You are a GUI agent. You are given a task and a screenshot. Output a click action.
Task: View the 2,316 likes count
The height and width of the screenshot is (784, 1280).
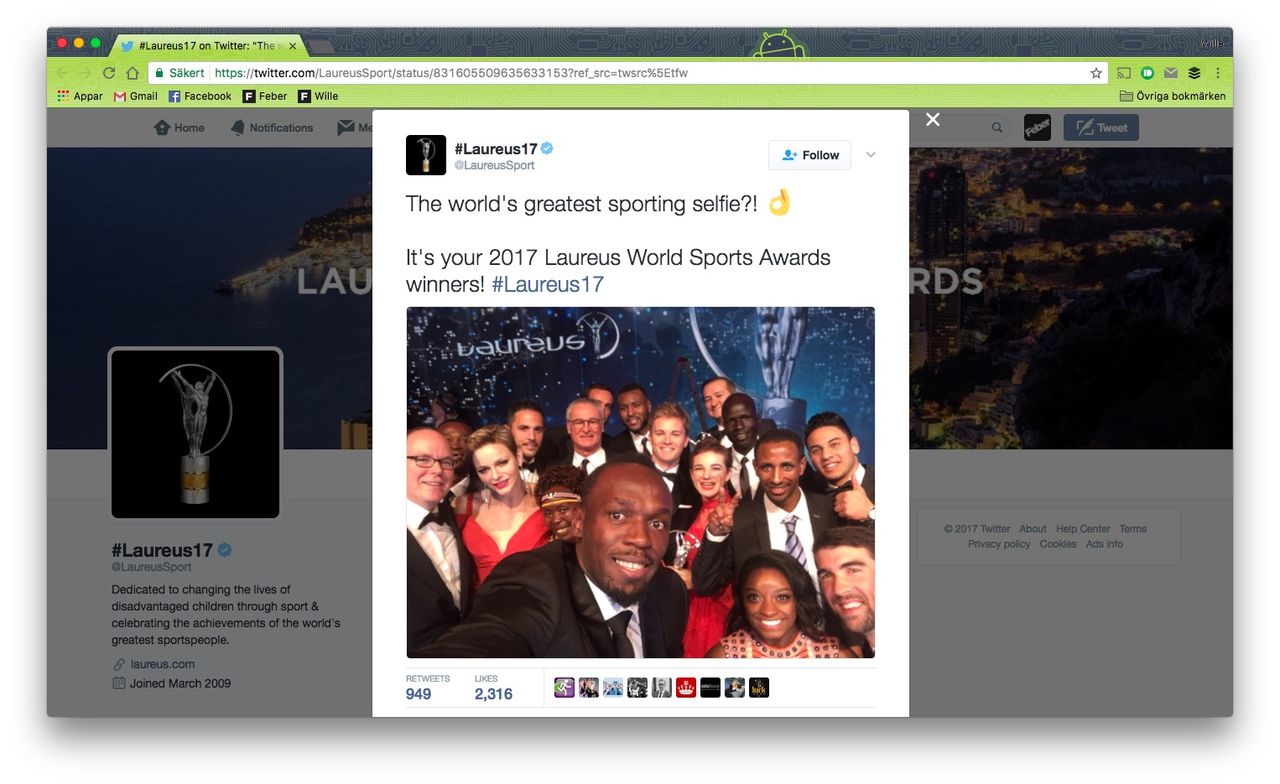(493, 694)
